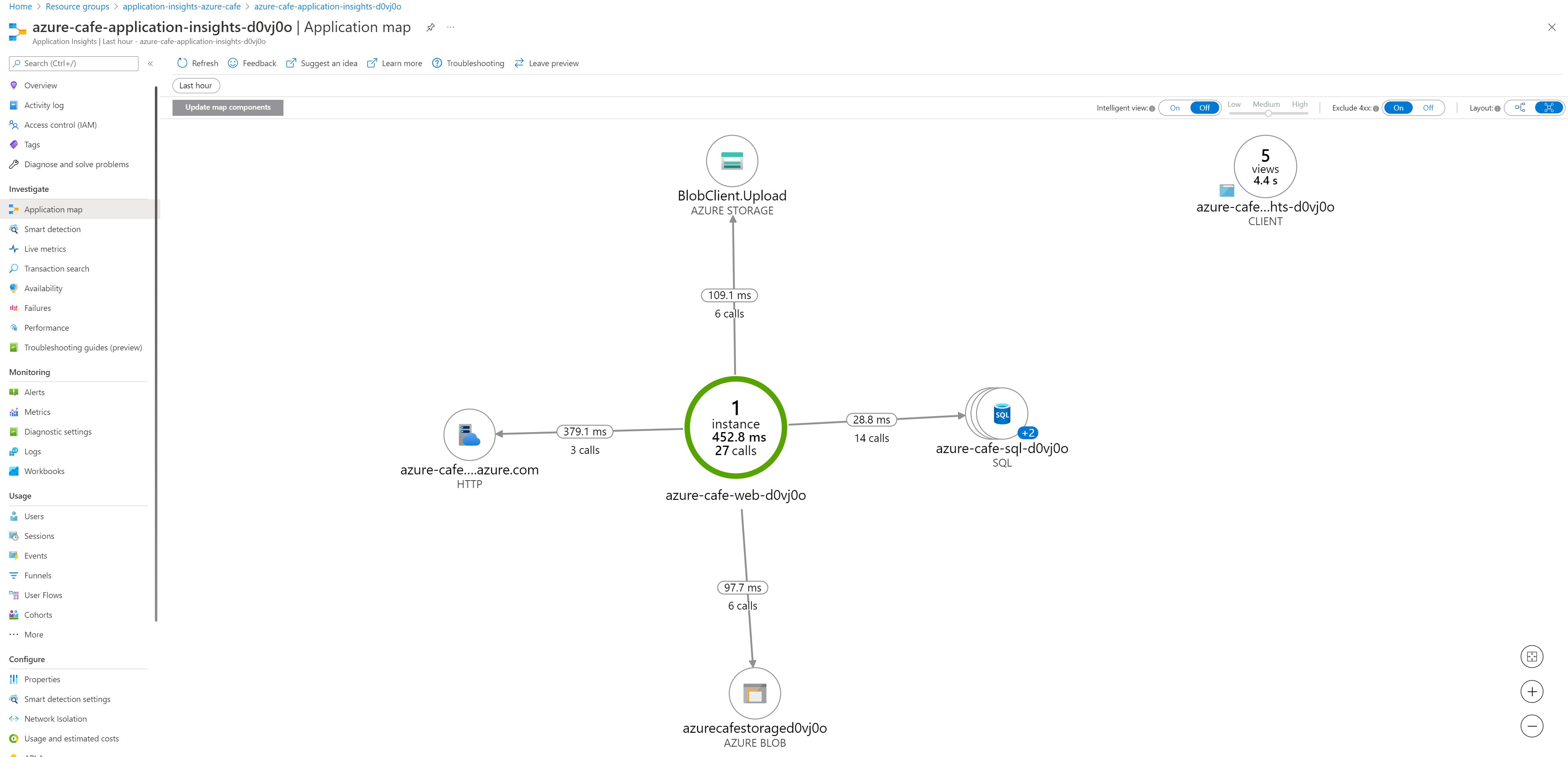Image resolution: width=1568 pixels, height=757 pixels.
Task: Open Live metrics in the sidebar
Action: click(x=45, y=249)
